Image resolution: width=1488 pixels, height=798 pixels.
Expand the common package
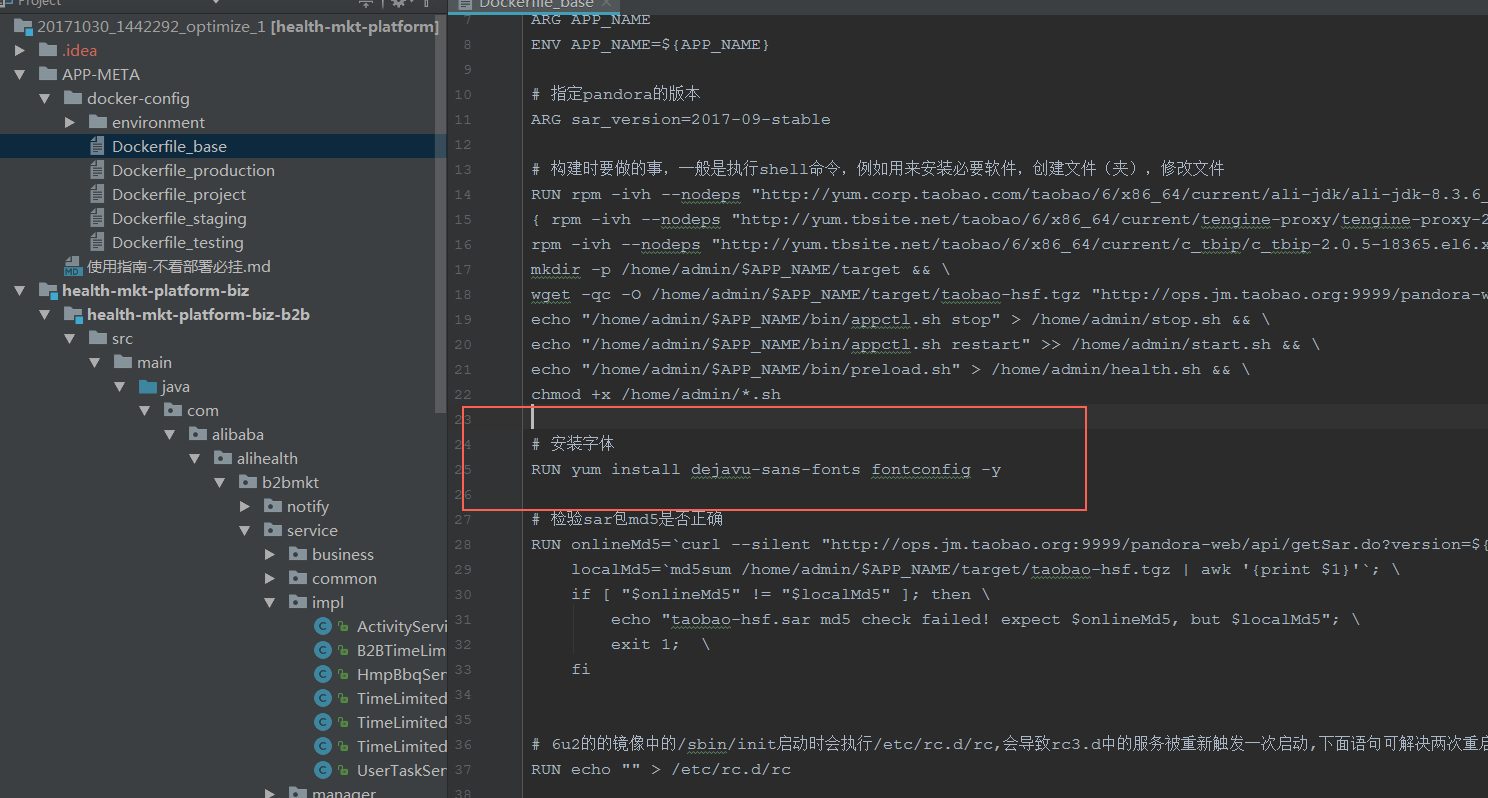(270, 578)
